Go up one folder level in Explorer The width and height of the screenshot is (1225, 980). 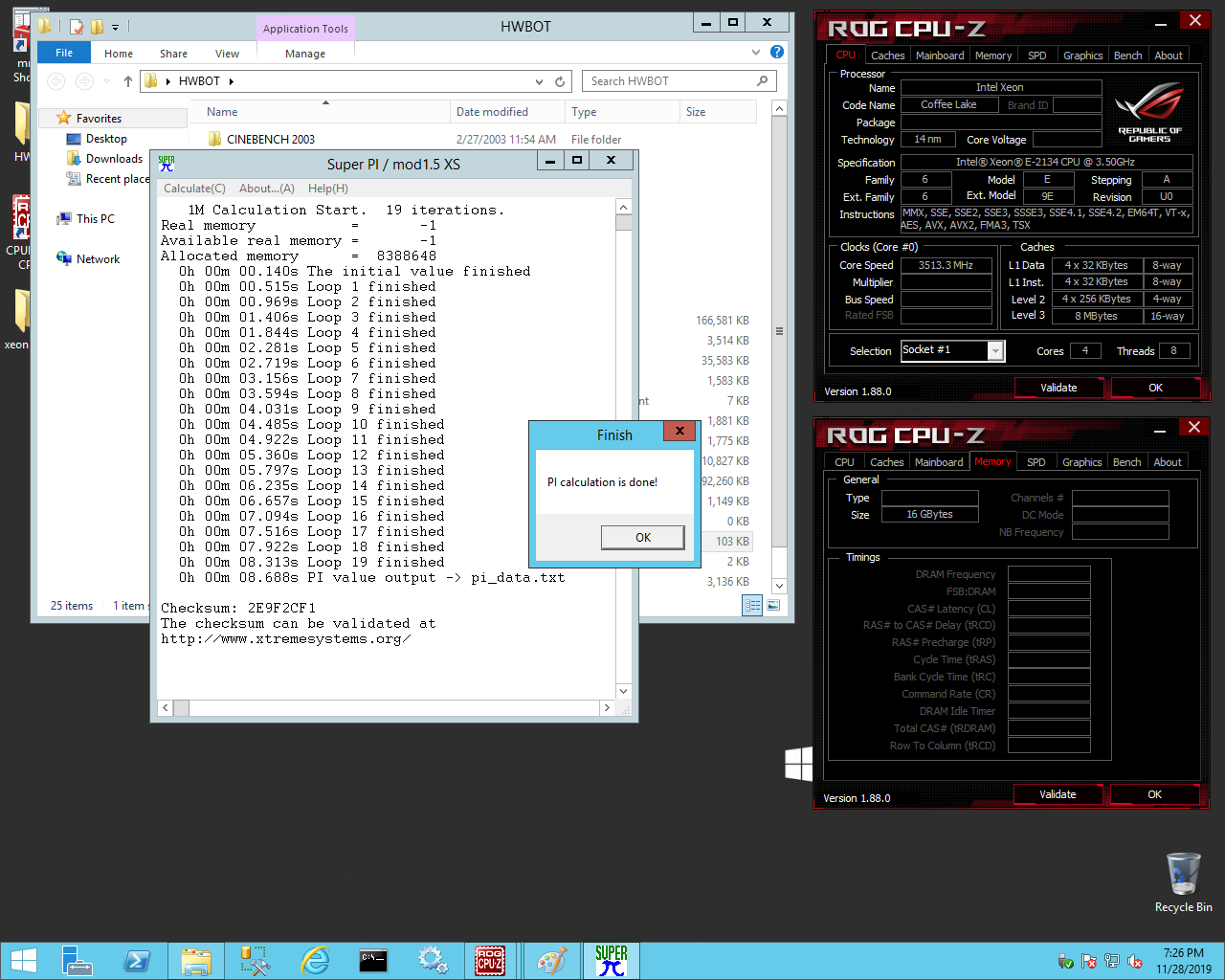pos(128,81)
